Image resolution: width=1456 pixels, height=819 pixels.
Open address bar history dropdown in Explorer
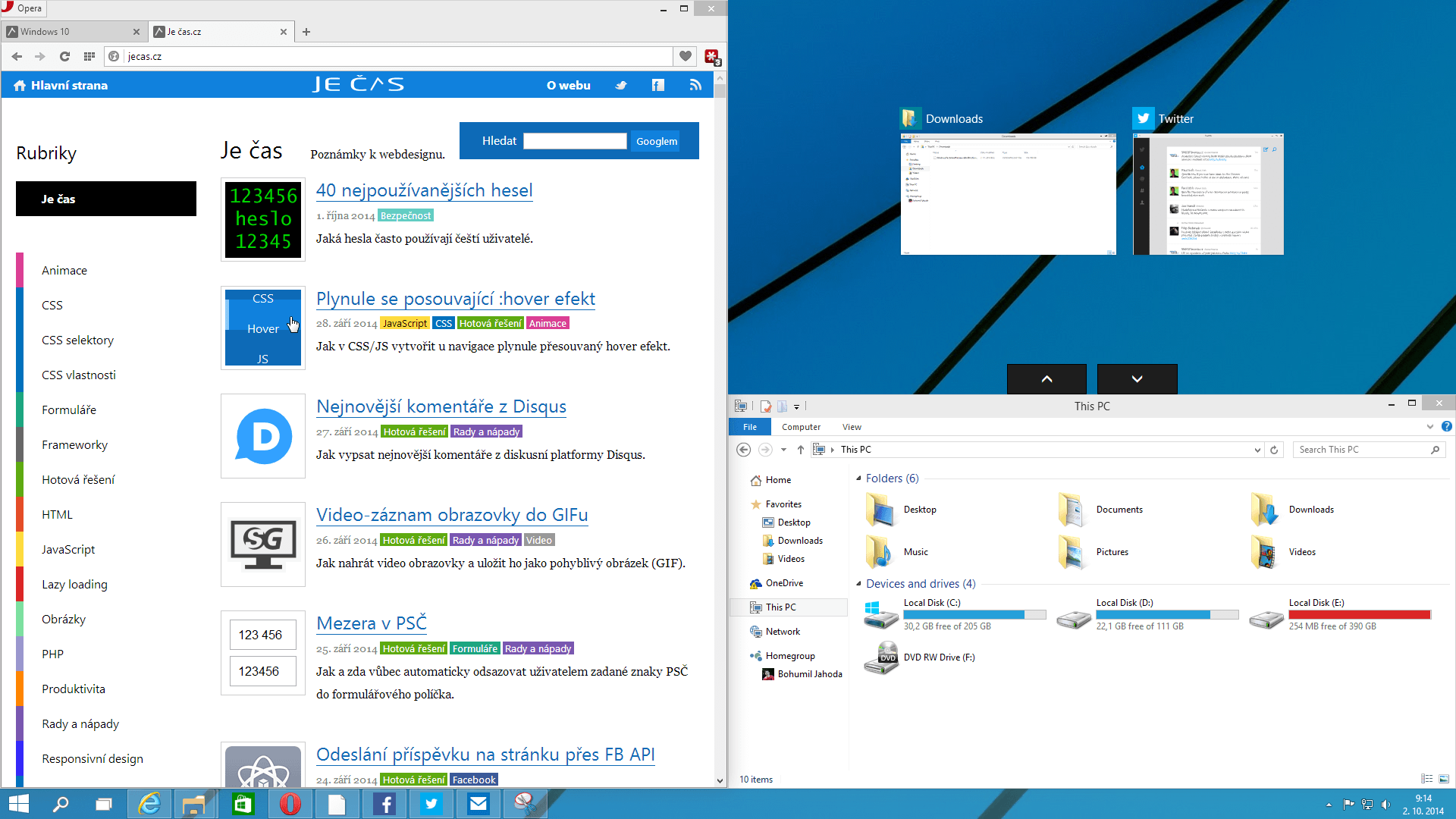coord(1257,450)
